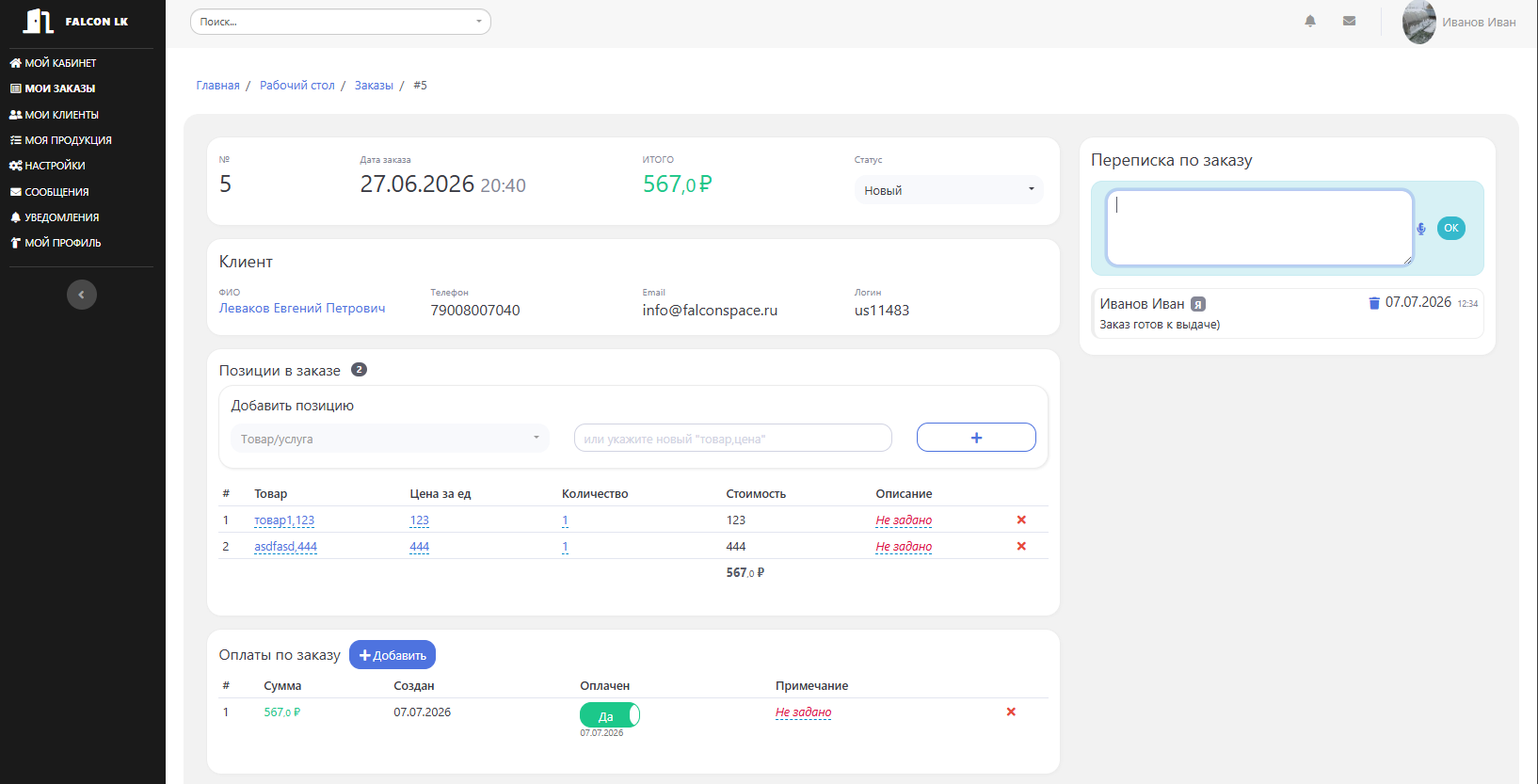Toggle the Оплачен Да switch
This screenshot has width=1538, height=784.
click(x=610, y=715)
